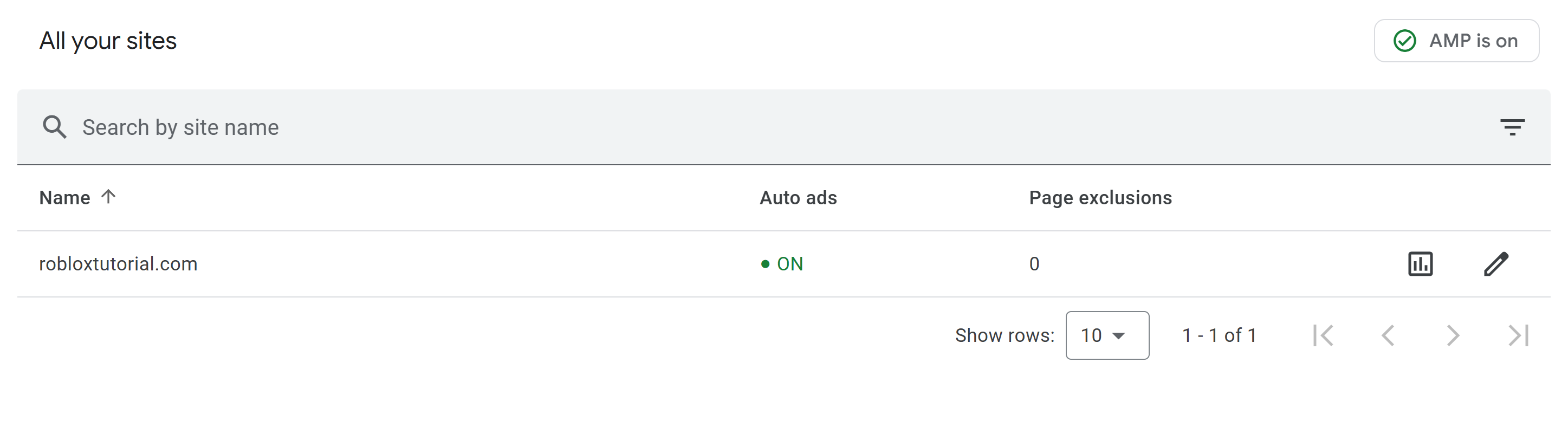Screen dimensions: 1568x427
Task: Toggle sort arrow beside Name
Action: tap(108, 197)
